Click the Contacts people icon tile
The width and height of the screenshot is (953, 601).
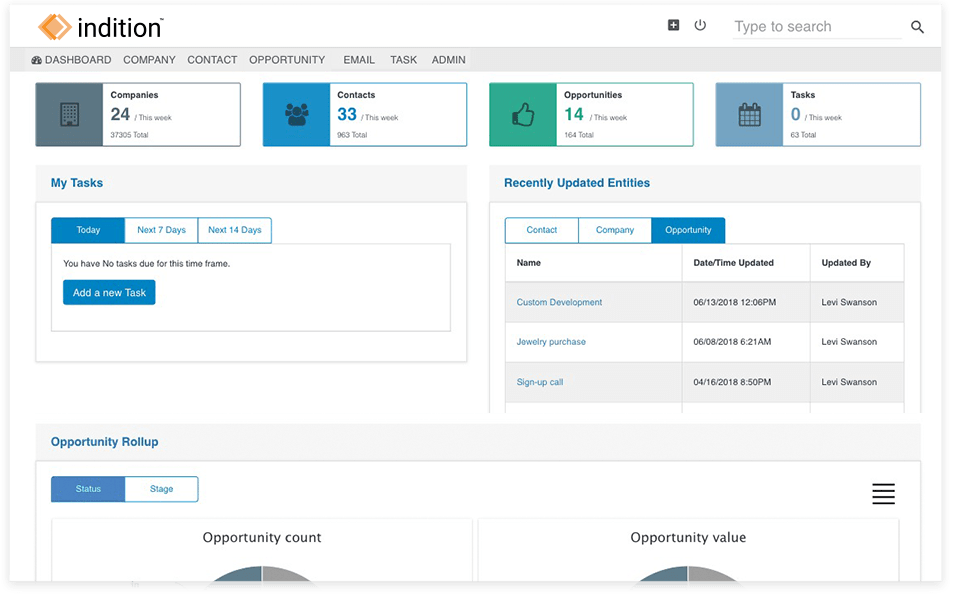click(297, 114)
